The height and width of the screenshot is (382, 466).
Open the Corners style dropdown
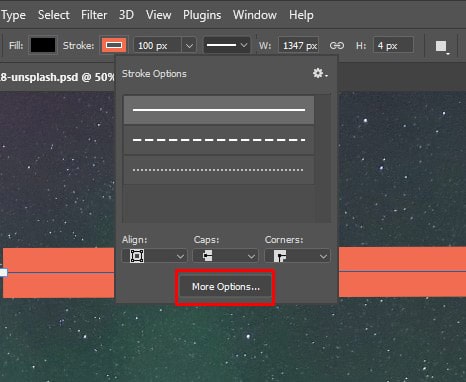tap(297, 256)
